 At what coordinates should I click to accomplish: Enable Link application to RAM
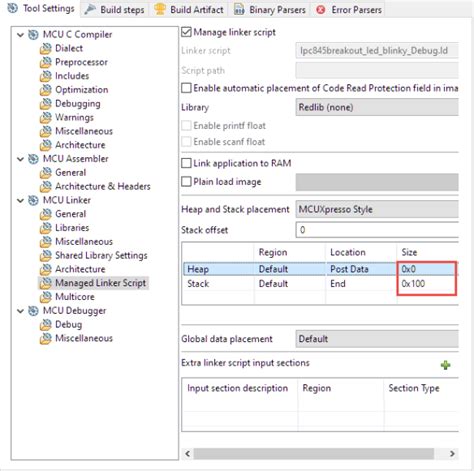click(186, 163)
